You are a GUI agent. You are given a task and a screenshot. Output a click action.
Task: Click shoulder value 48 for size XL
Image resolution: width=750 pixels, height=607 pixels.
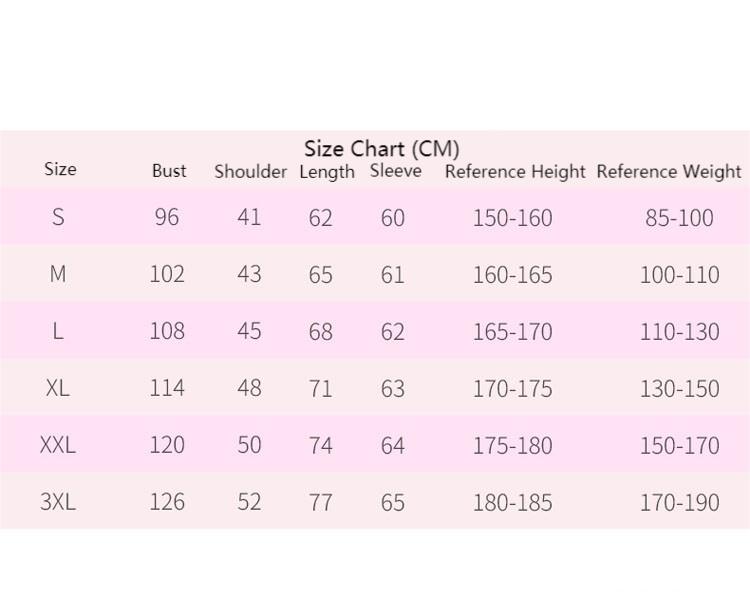(x=249, y=388)
